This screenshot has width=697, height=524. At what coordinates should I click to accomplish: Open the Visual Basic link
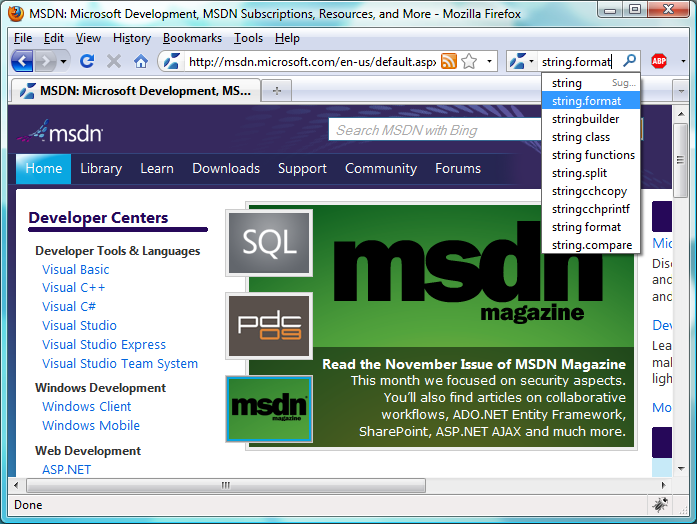(x=76, y=269)
